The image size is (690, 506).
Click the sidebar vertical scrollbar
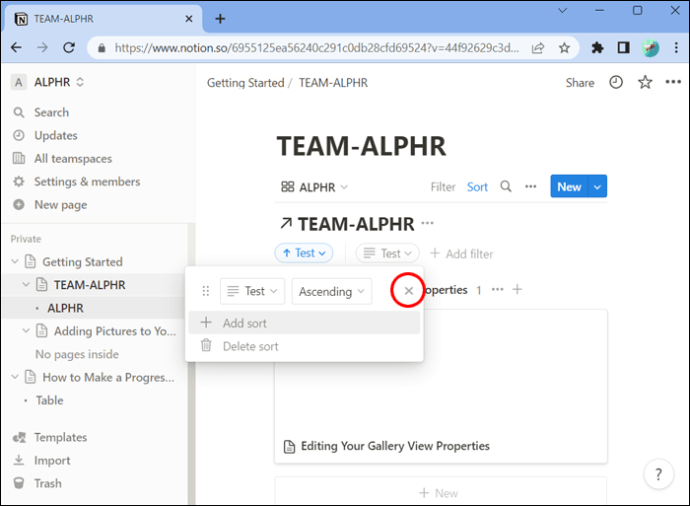(x=191, y=364)
